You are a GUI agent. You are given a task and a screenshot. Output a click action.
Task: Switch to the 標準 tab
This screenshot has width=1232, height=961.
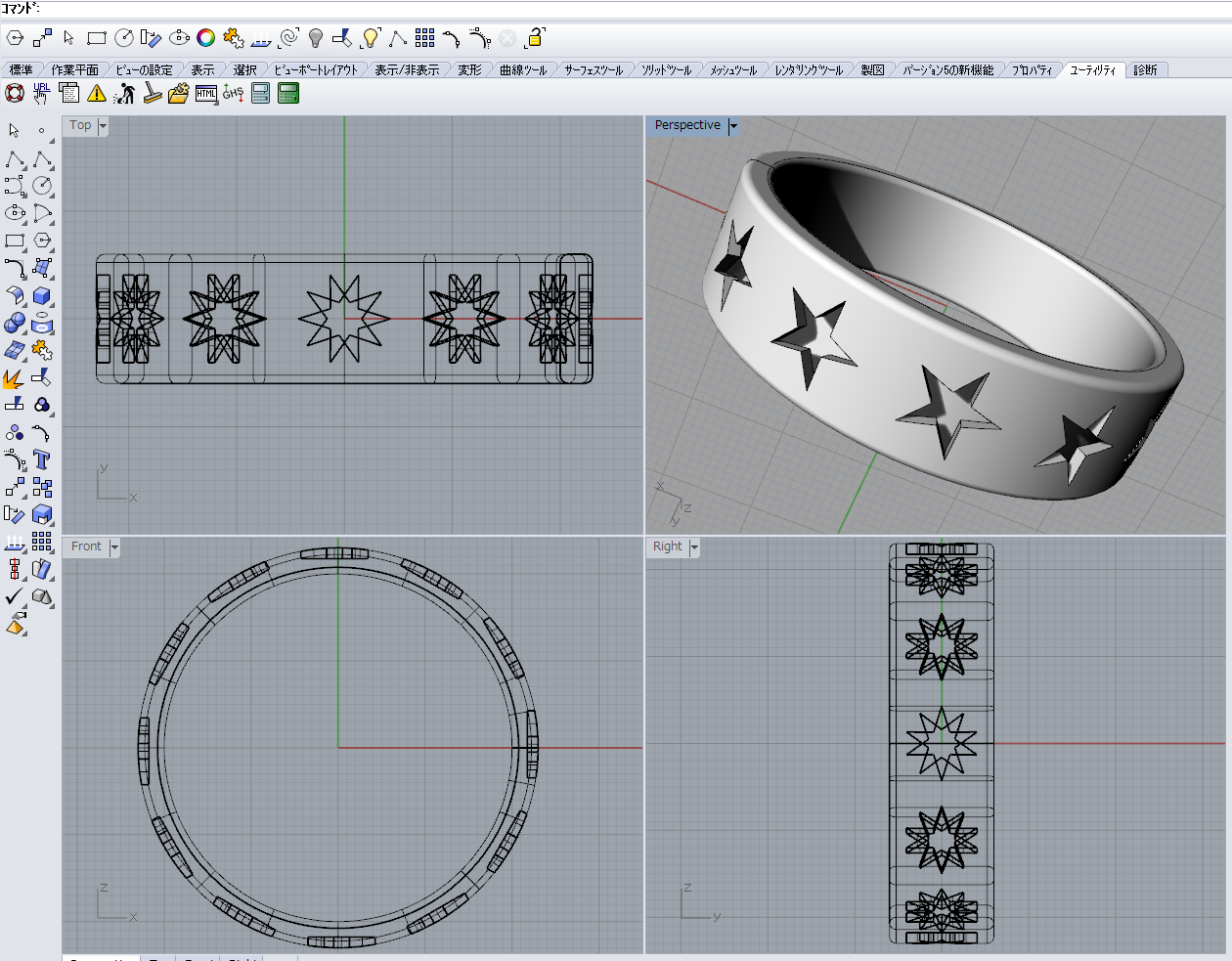pyautogui.click(x=22, y=70)
